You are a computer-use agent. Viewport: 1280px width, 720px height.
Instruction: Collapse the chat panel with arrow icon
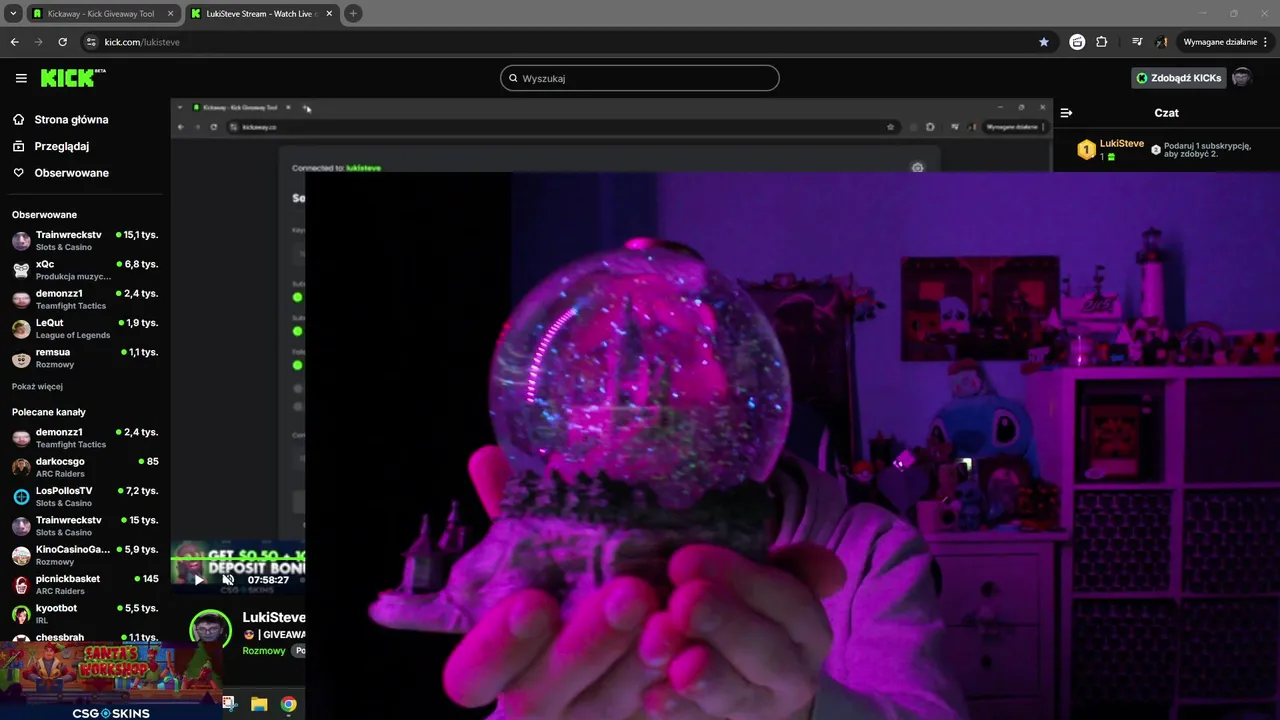coord(1067,113)
